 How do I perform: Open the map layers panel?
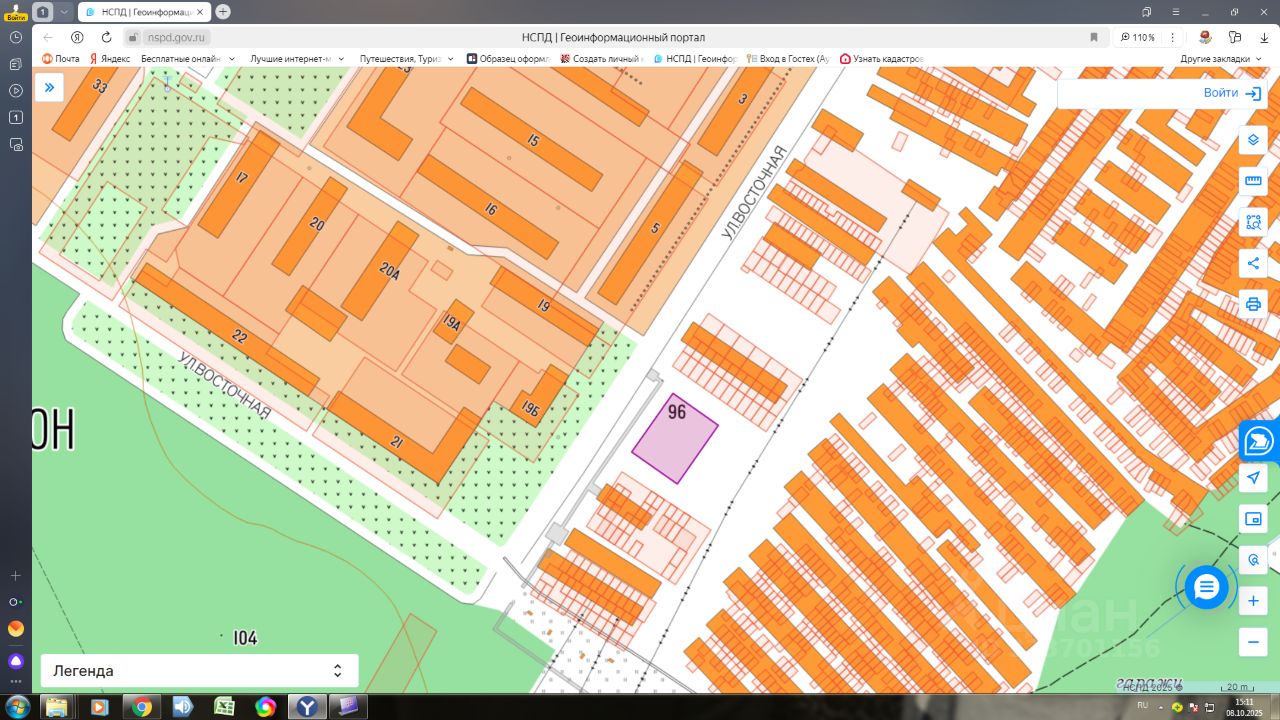[1253, 140]
